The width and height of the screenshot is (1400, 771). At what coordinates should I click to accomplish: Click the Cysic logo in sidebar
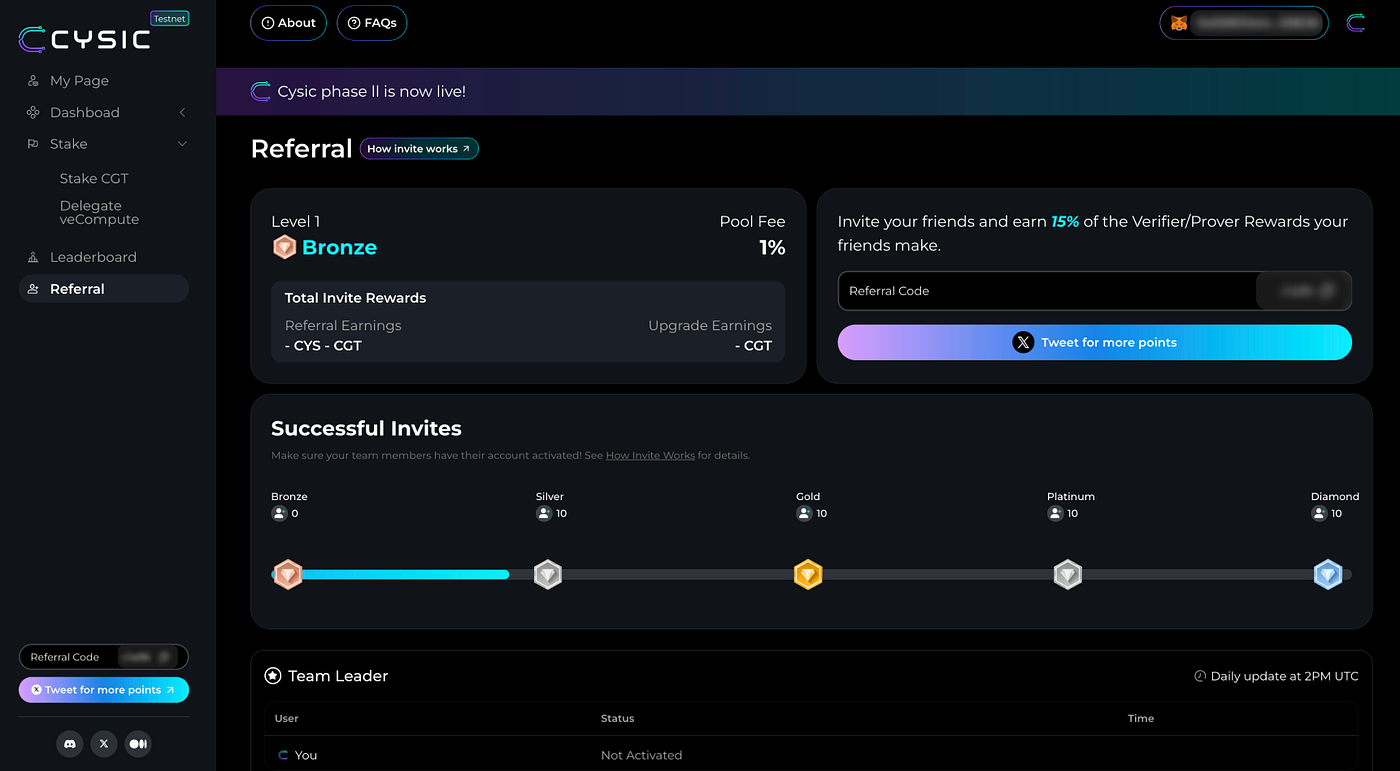(x=85, y=39)
